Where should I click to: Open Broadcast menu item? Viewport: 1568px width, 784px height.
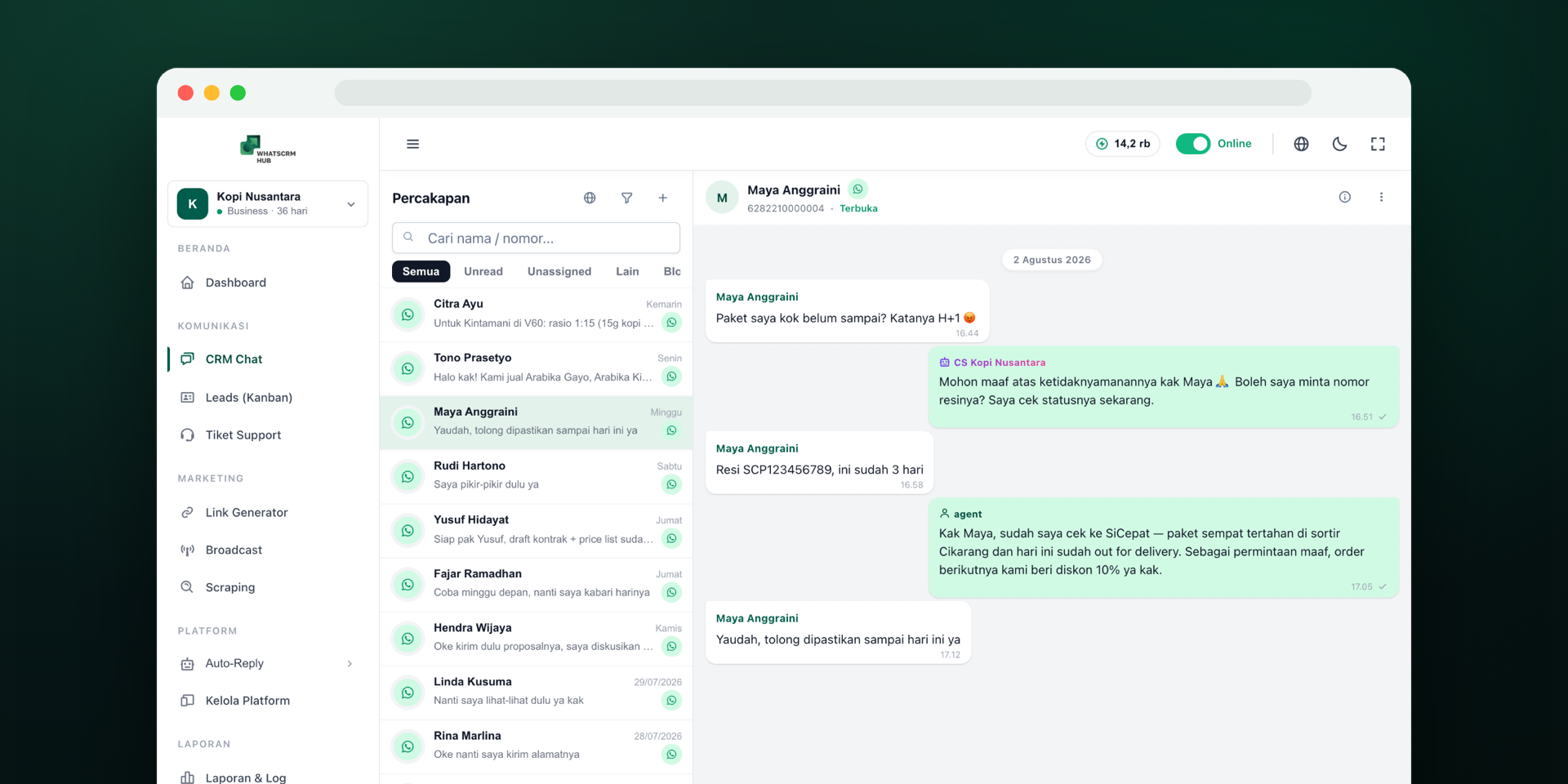[x=268, y=550]
